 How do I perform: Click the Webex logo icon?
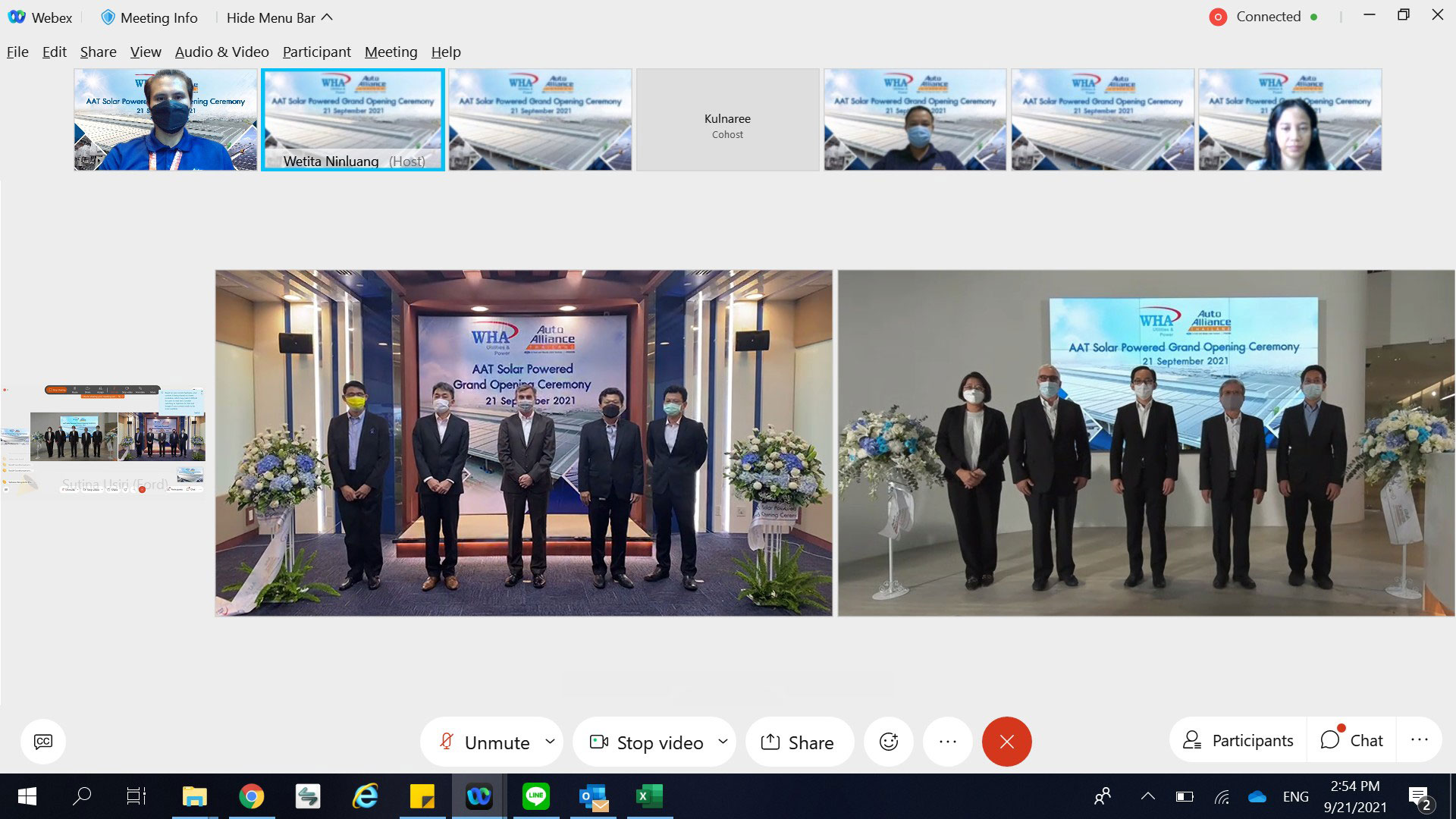point(17,17)
